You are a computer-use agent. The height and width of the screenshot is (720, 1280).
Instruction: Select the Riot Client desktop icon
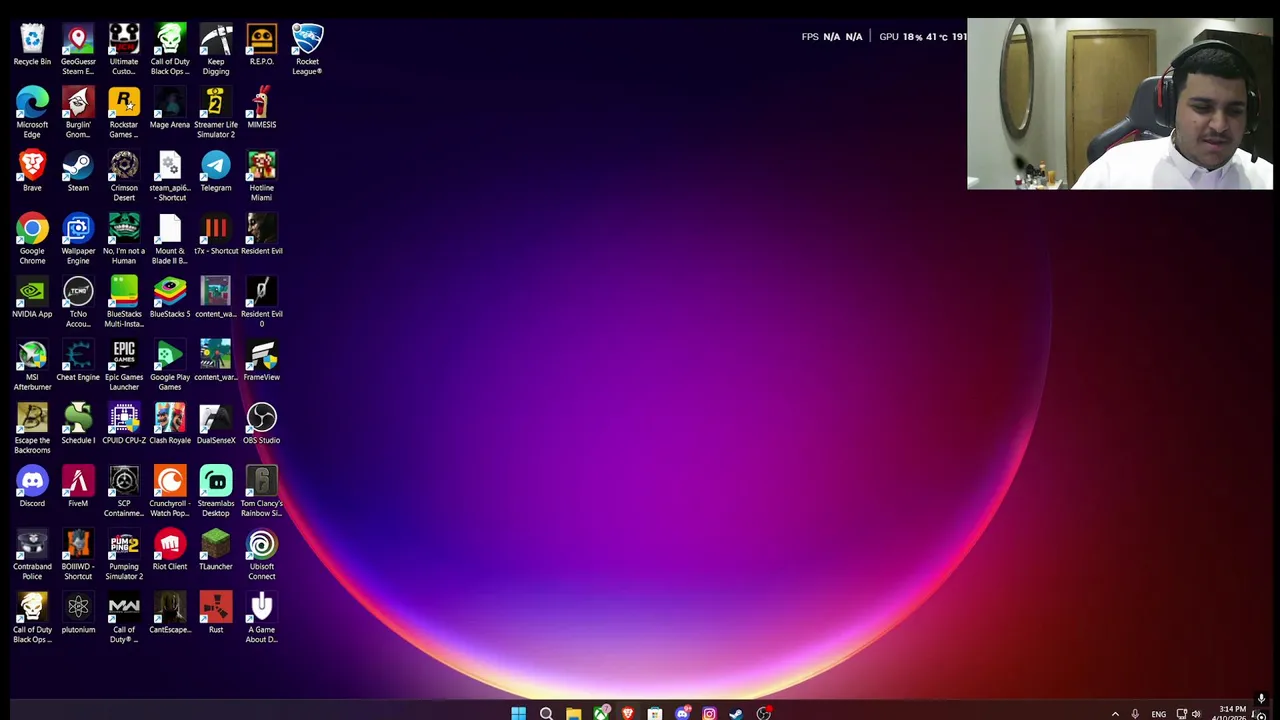tap(170, 550)
